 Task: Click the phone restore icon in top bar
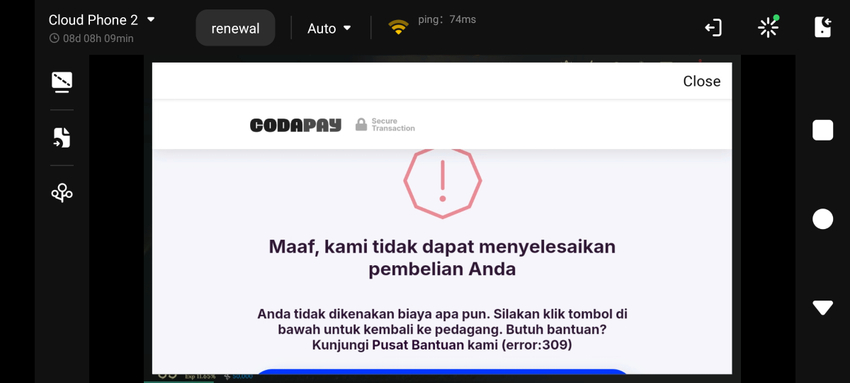point(822,27)
